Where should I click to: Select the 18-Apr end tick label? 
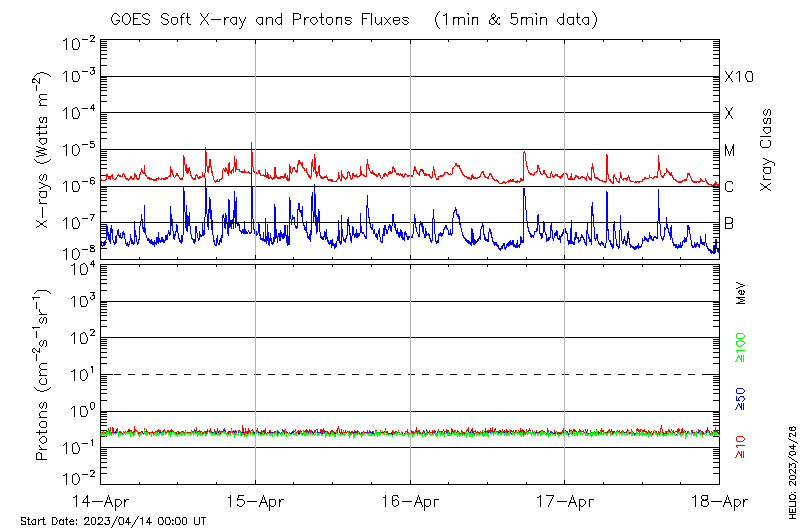pyautogui.click(x=718, y=502)
